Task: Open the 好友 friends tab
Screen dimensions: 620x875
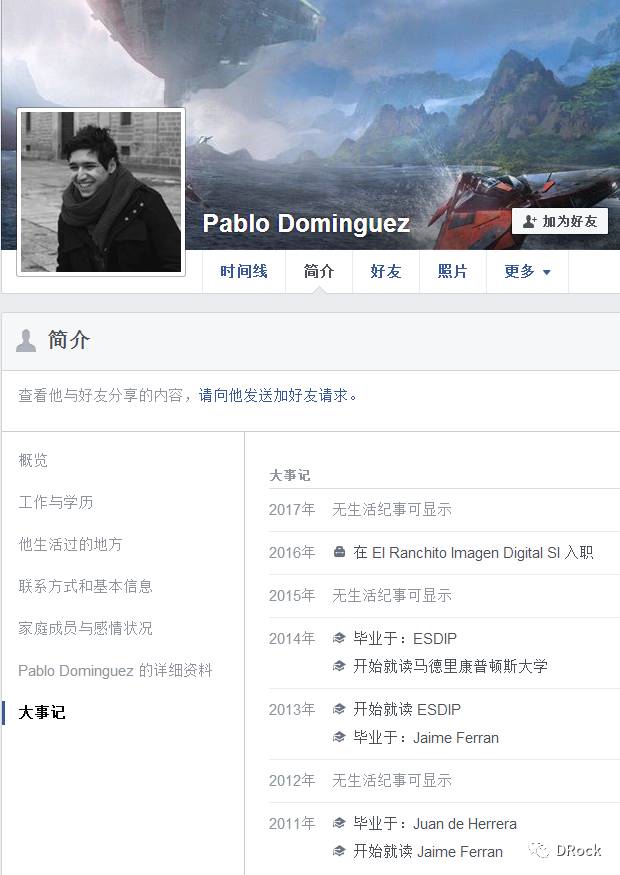Action: (386, 271)
